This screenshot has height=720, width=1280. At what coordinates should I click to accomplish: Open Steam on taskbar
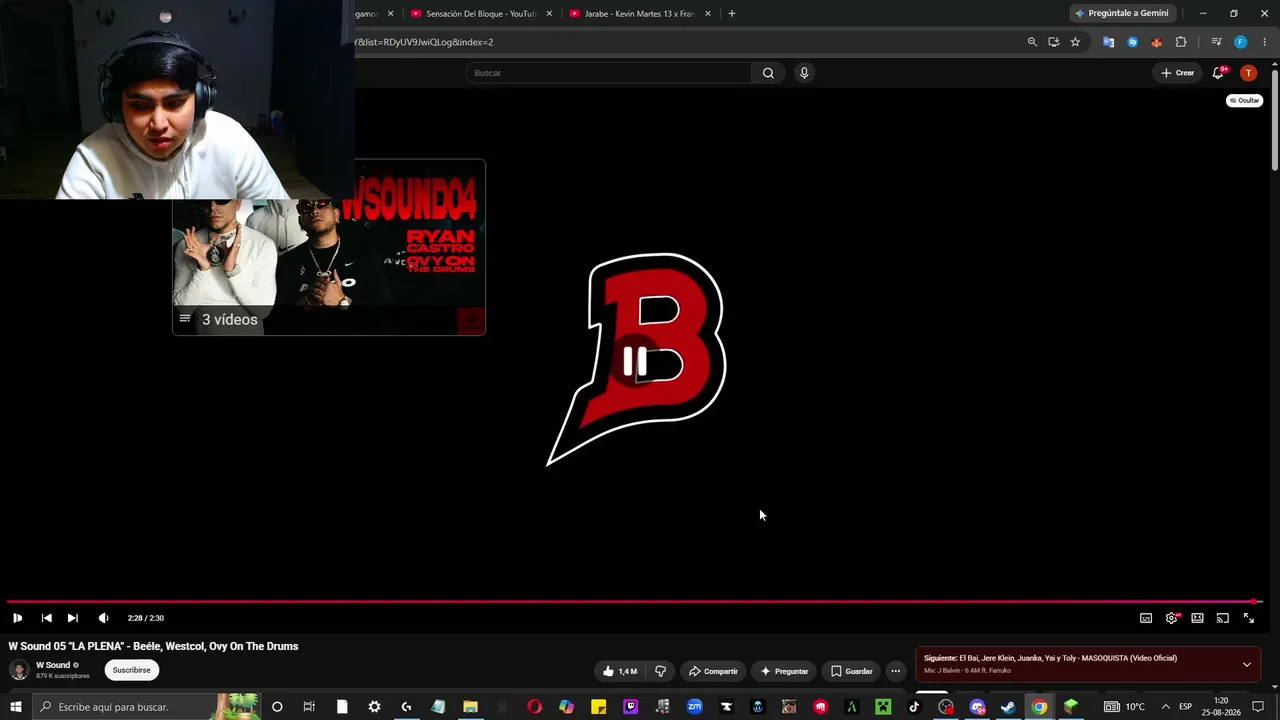click(1008, 707)
